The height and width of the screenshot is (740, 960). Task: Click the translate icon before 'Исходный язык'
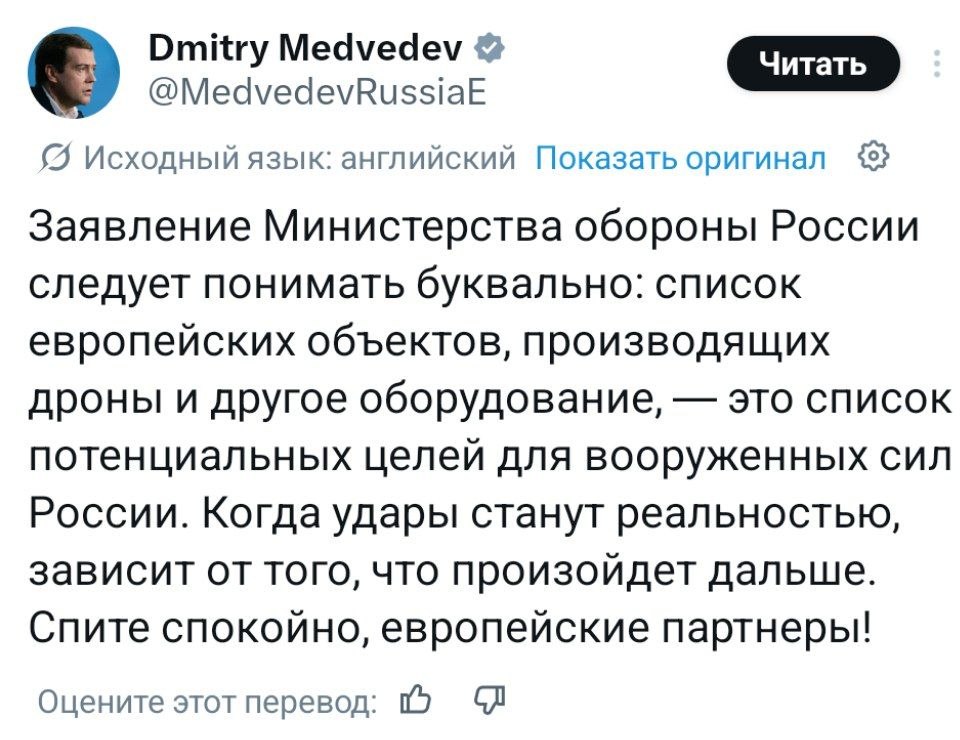click(60, 158)
